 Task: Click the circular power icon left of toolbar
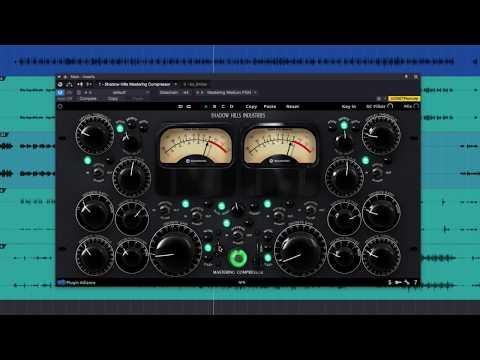(60, 107)
